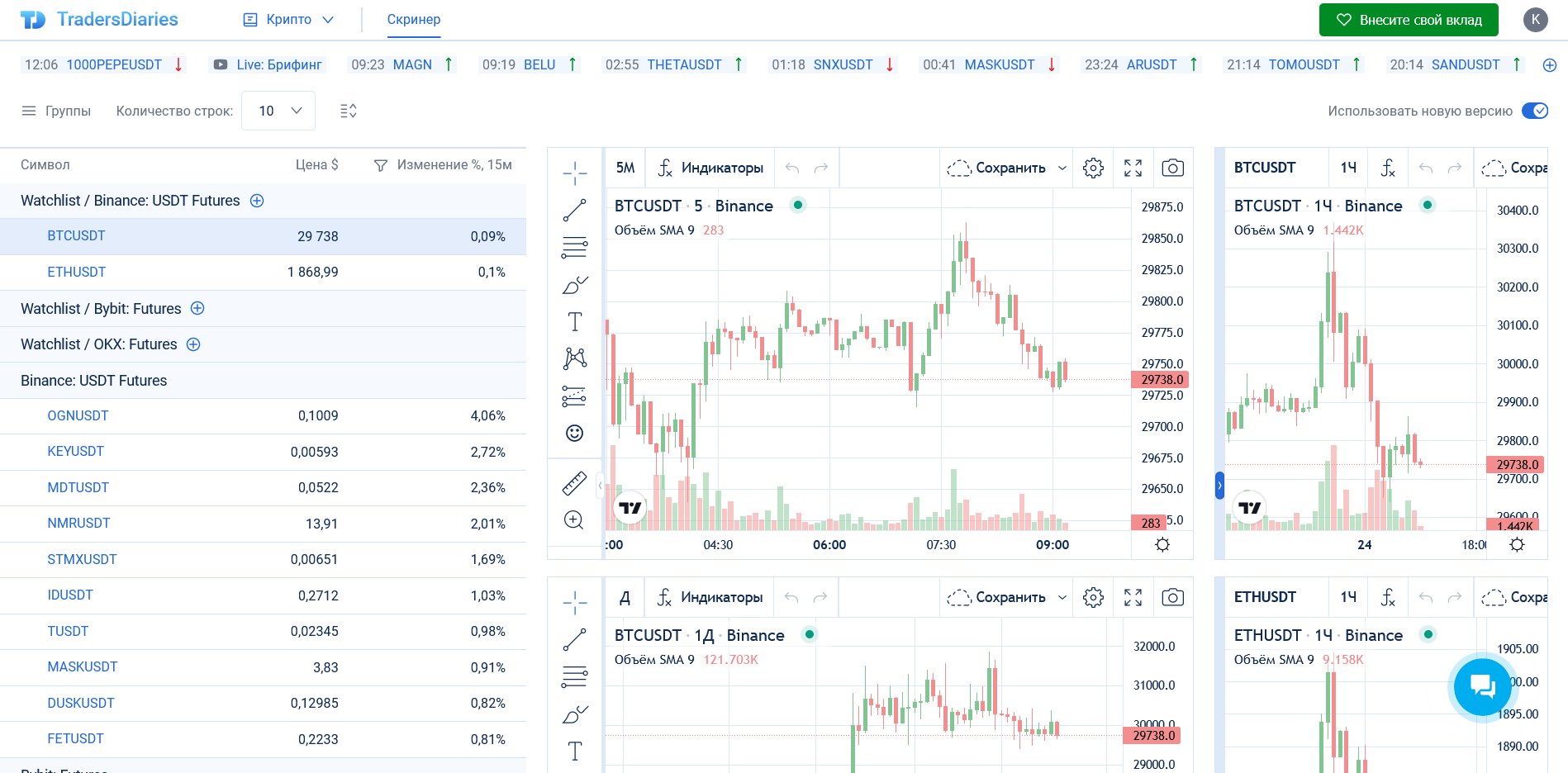Open THETAUSDT ticker from top bar
1568x773 pixels.
point(673,64)
